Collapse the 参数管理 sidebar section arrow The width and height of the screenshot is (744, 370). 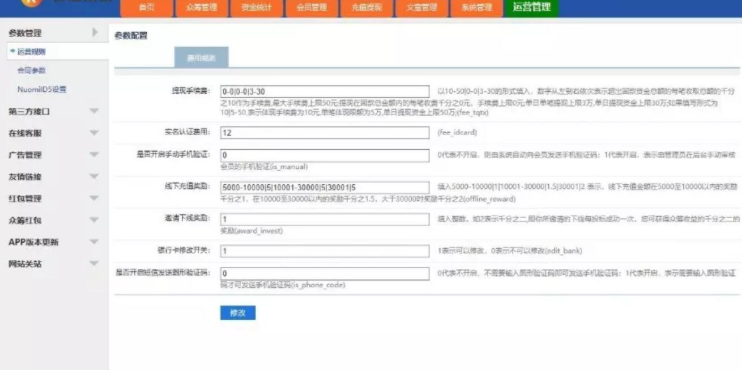pos(94,32)
